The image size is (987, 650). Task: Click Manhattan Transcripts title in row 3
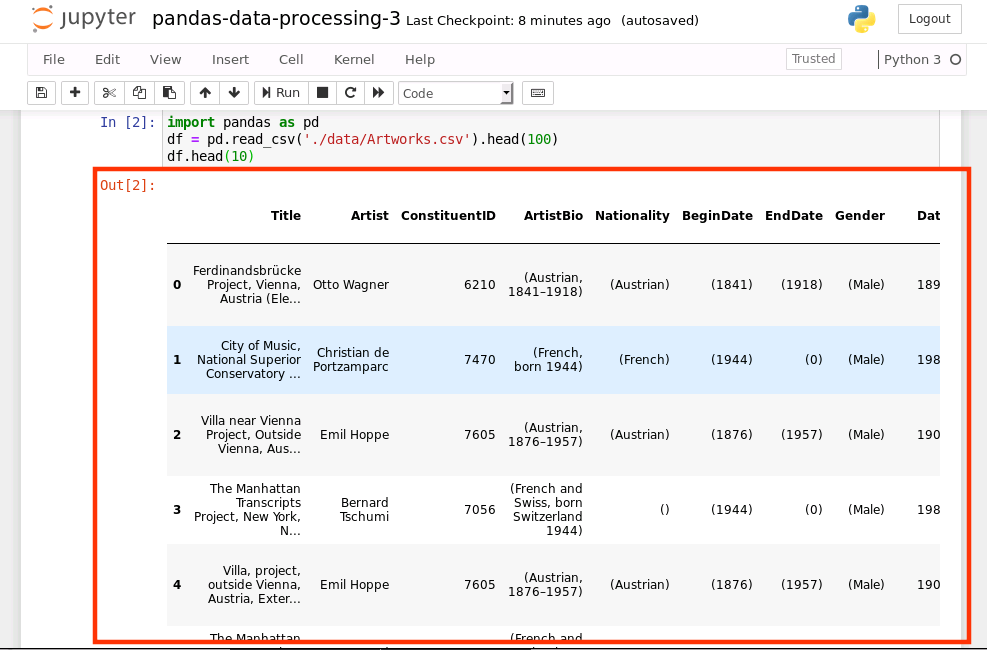point(247,510)
